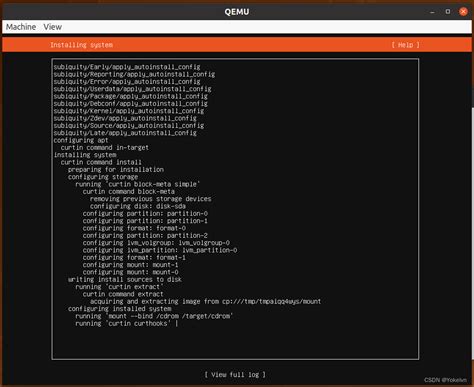The width and height of the screenshot is (474, 387).
Task: Maximize the QEMU window
Action: [448, 12]
